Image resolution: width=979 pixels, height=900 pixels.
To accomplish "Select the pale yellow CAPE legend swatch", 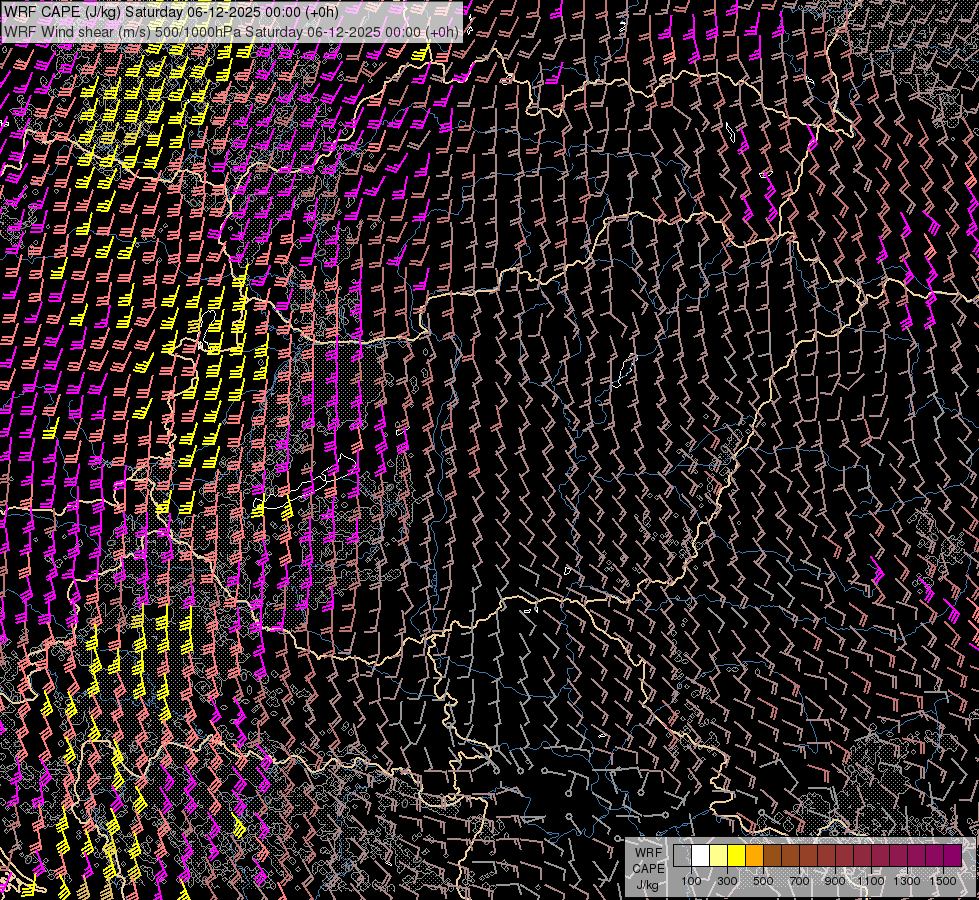I will click(718, 856).
